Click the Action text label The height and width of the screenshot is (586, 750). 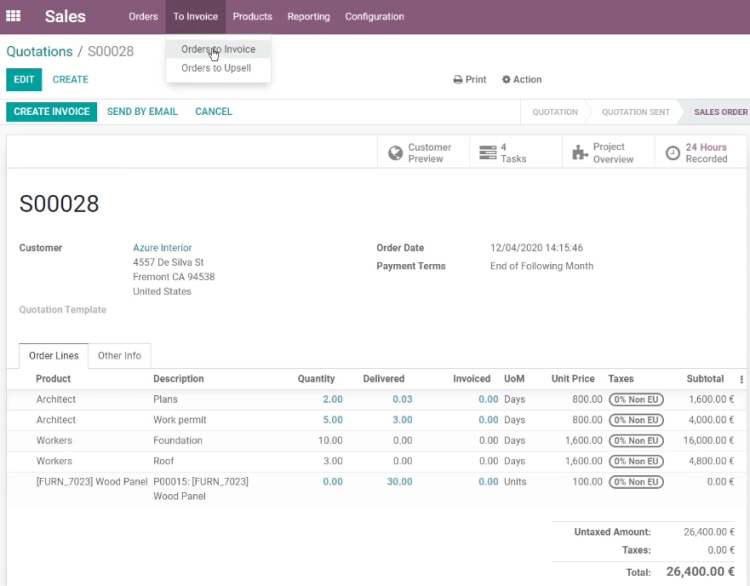527,79
